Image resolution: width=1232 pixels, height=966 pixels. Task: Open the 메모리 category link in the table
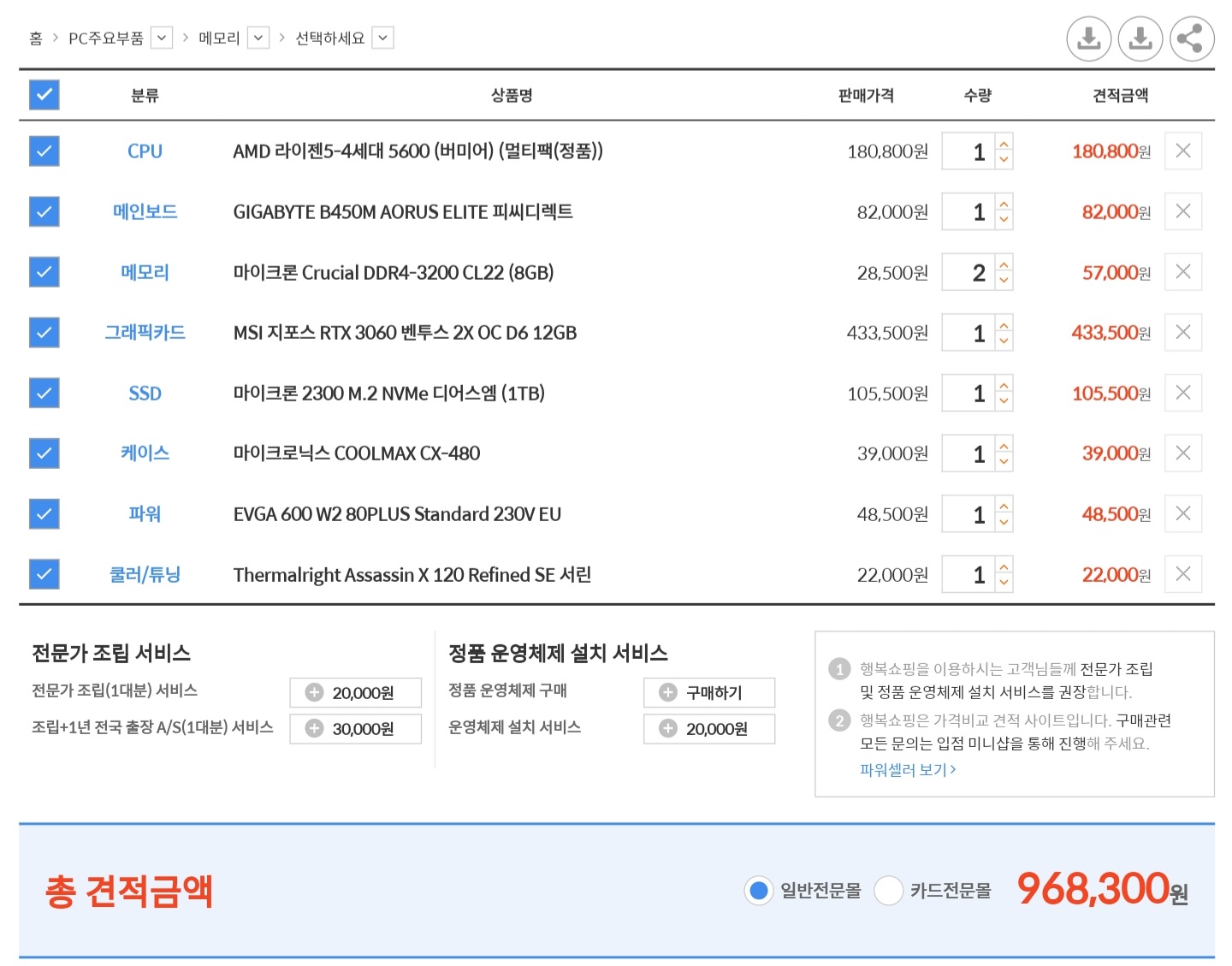[145, 272]
